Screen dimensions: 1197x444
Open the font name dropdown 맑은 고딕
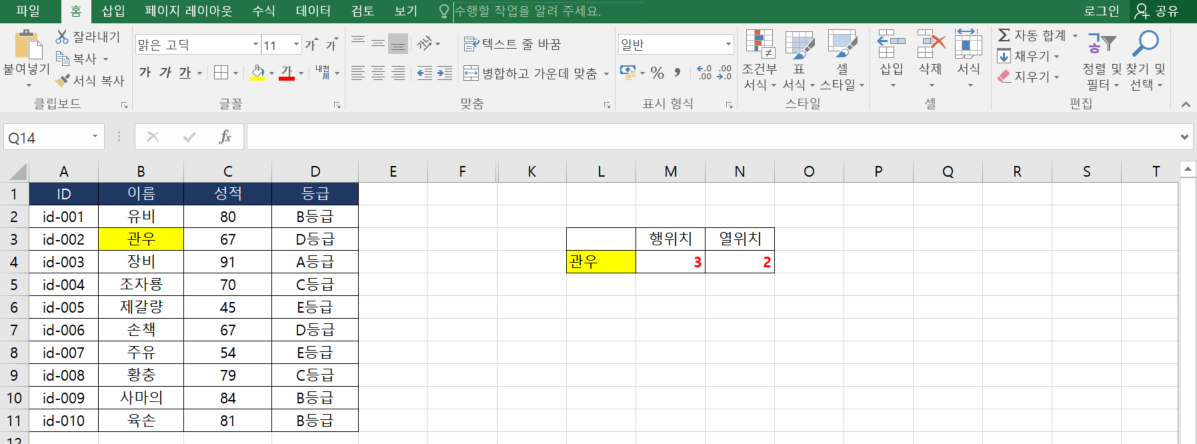(256, 45)
